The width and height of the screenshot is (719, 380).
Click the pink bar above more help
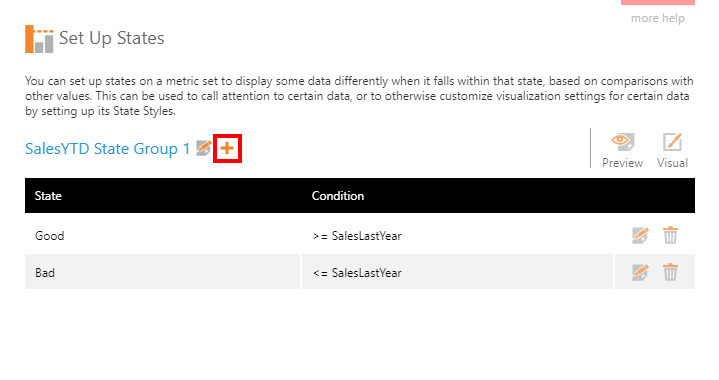[x=658, y=2]
